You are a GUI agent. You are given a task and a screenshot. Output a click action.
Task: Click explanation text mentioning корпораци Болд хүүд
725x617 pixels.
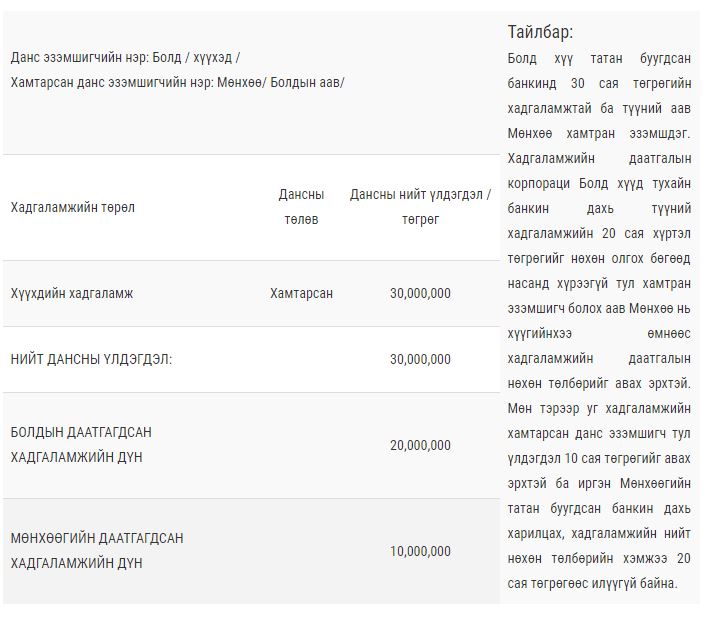599,183
